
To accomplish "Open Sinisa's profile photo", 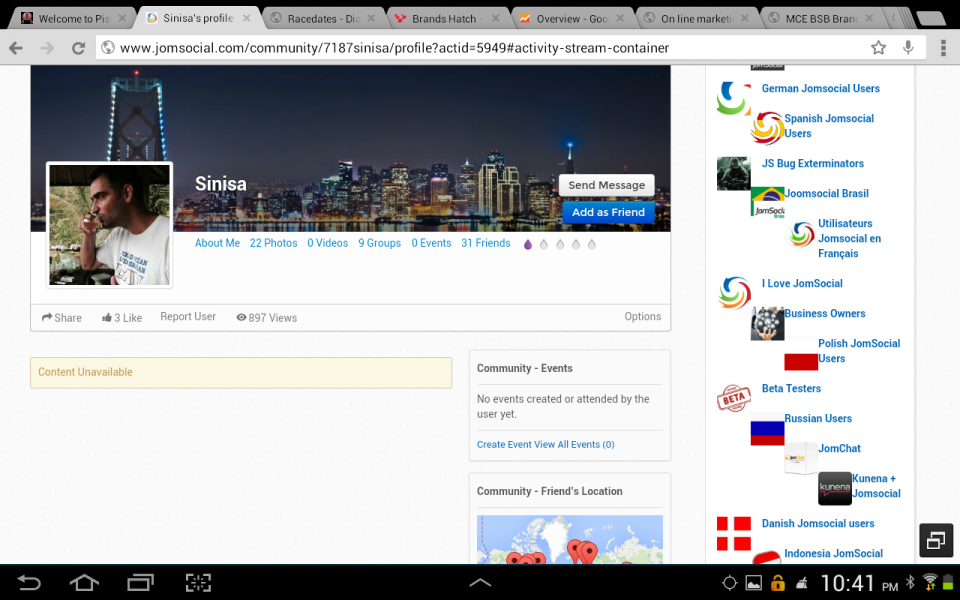I will [110, 225].
